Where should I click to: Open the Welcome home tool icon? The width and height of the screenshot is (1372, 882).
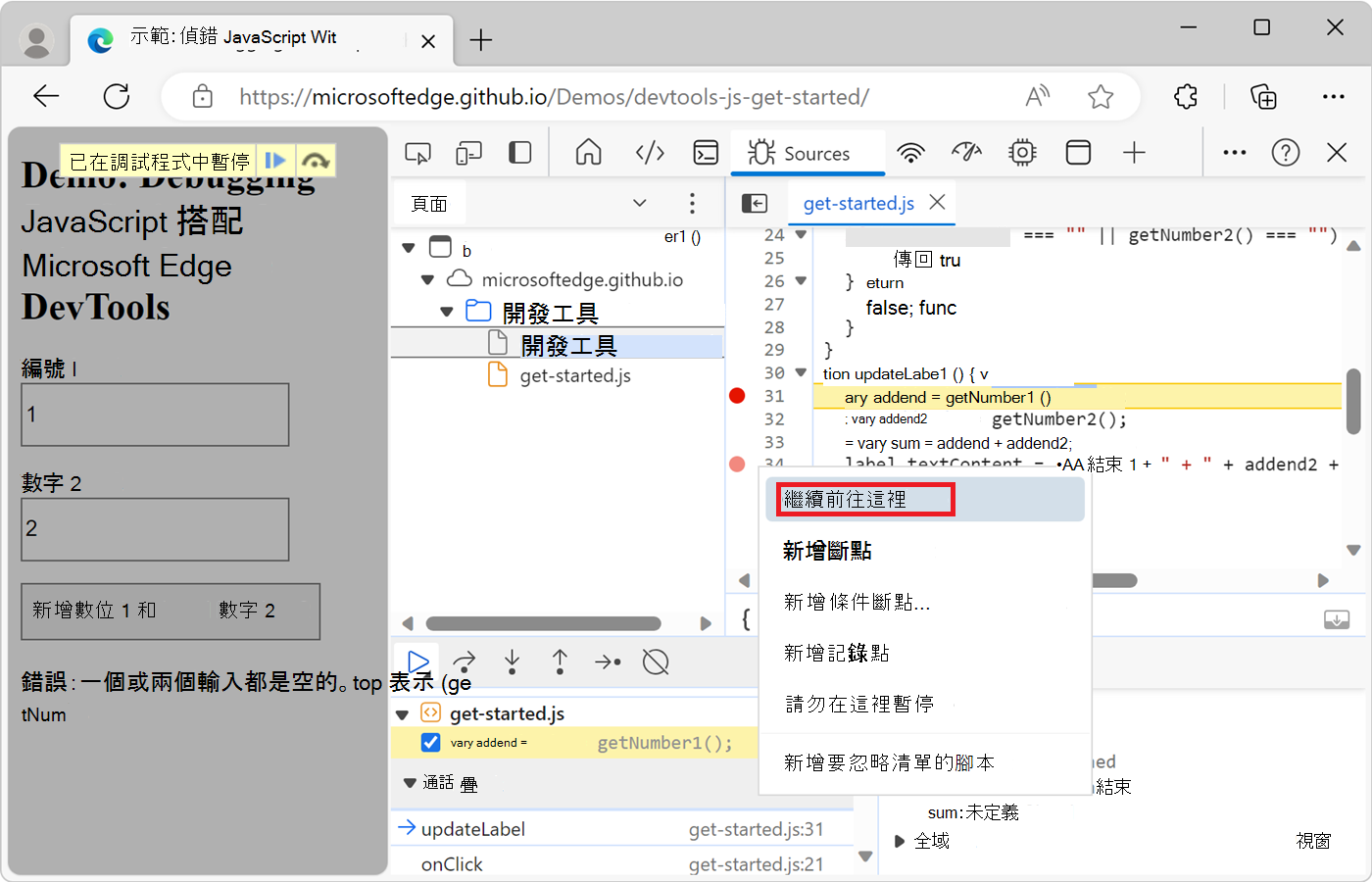pyautogui.click(x=588, y=152)
